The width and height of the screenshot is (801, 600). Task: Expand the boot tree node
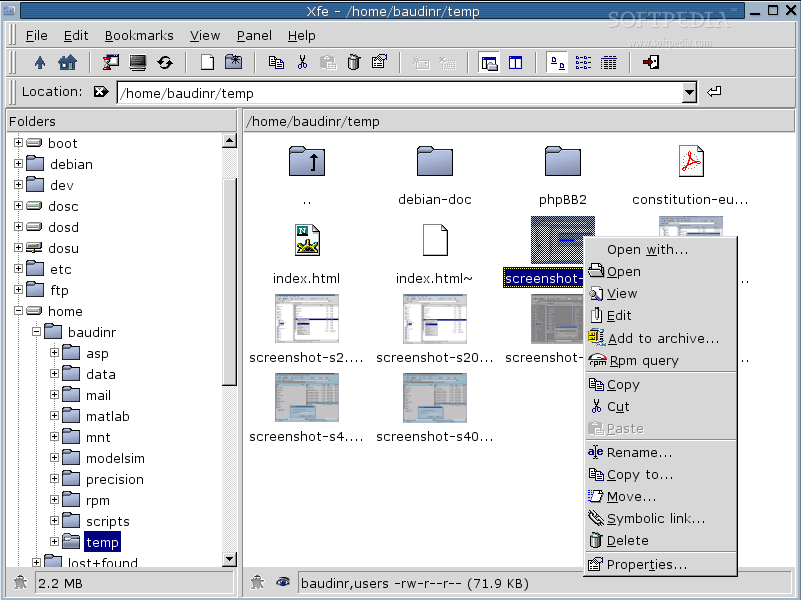(x=18, y=142)
